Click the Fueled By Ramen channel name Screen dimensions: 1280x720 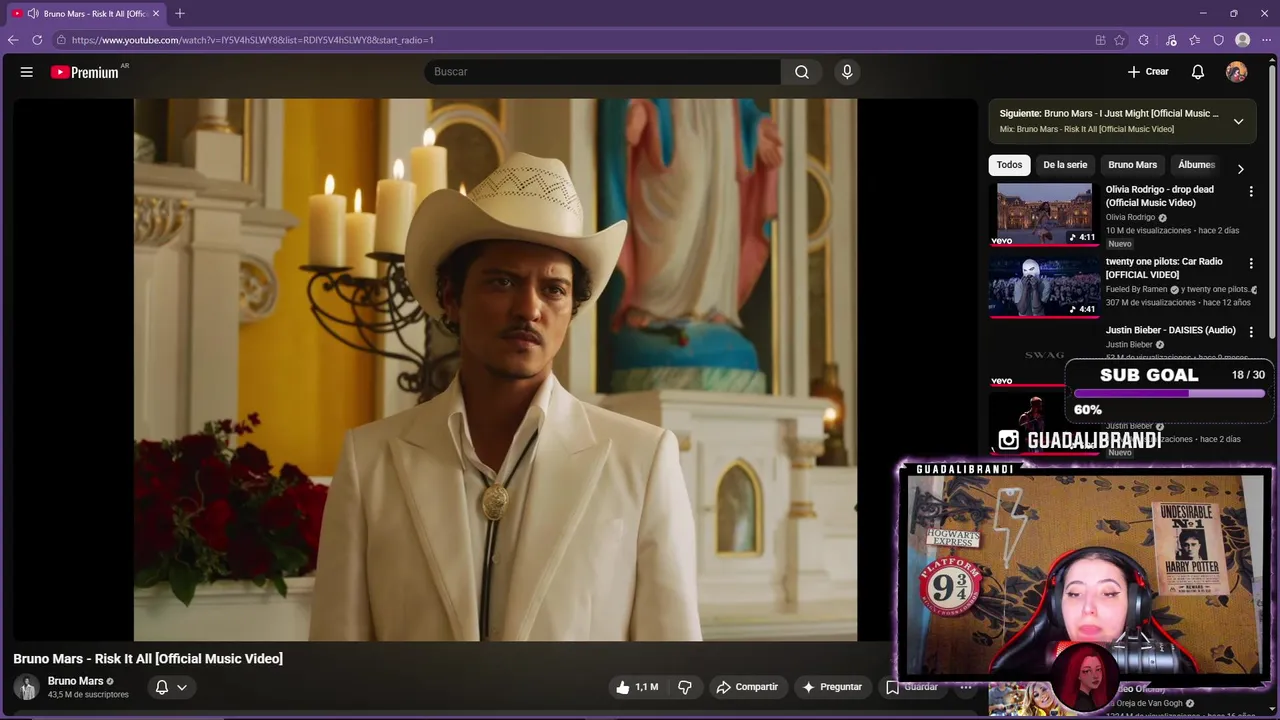click(x=1136, y=289)
